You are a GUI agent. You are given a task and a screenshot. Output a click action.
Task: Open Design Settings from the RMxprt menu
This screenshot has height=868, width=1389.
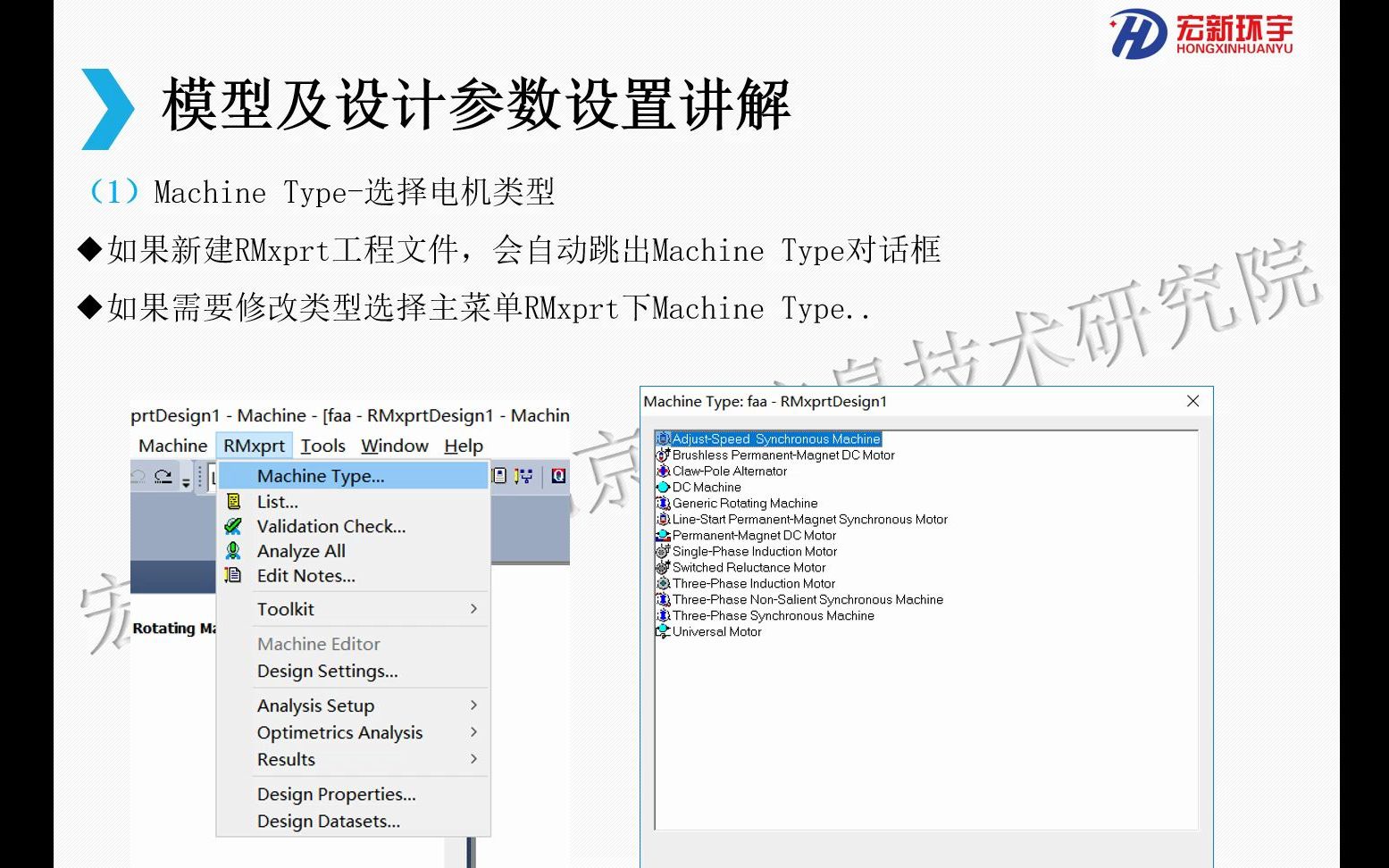point(327,671)
